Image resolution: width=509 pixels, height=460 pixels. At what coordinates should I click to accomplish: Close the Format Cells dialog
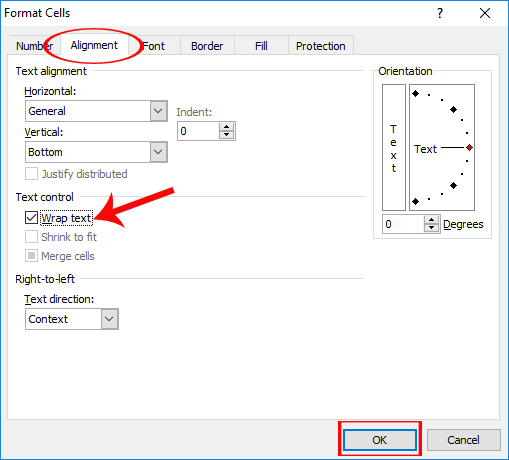tap(485, 13)
